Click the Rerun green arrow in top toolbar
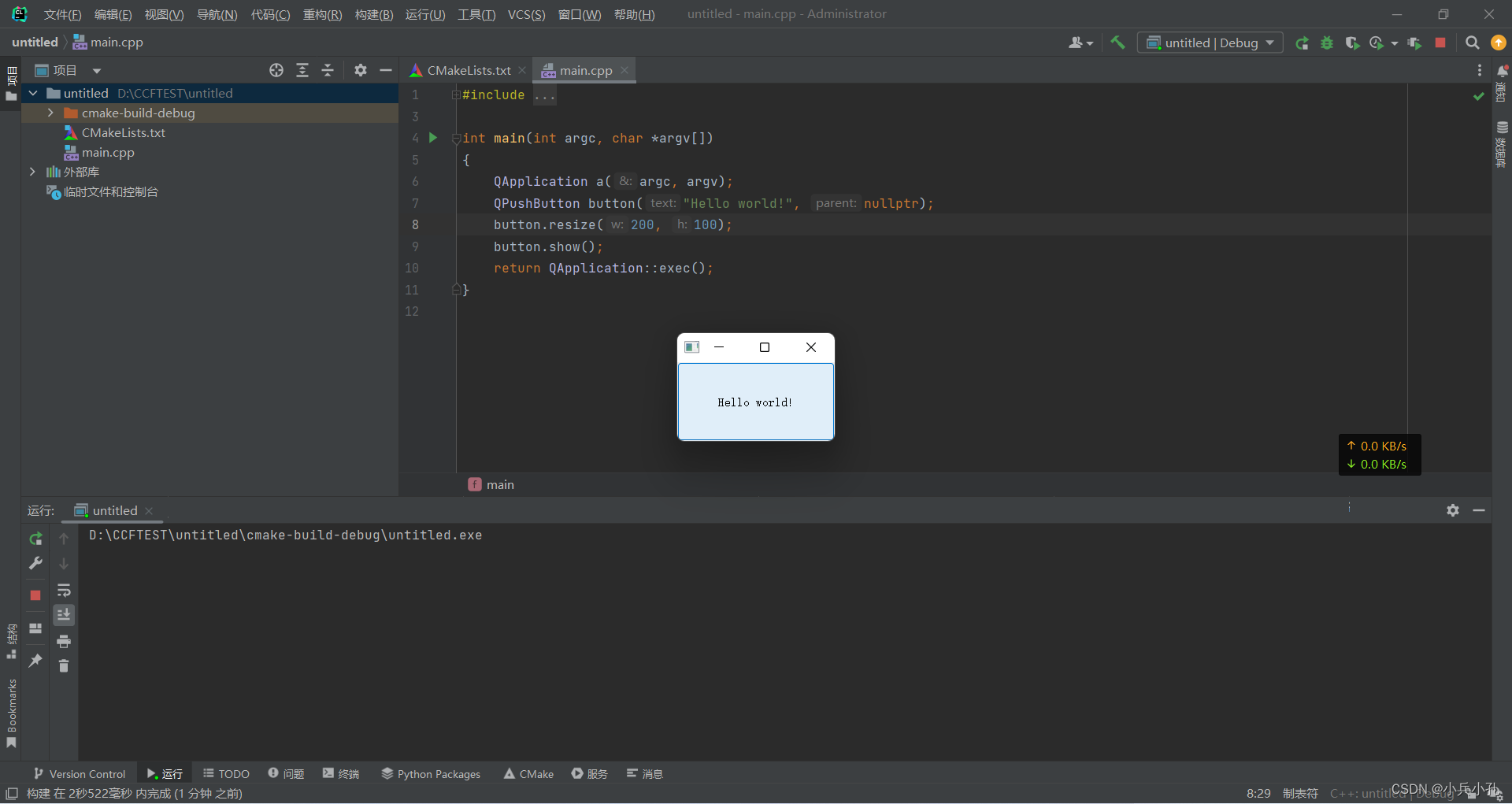This screenshot has height=804, width=1512. pyautogui.click(x=1303, y=43)
